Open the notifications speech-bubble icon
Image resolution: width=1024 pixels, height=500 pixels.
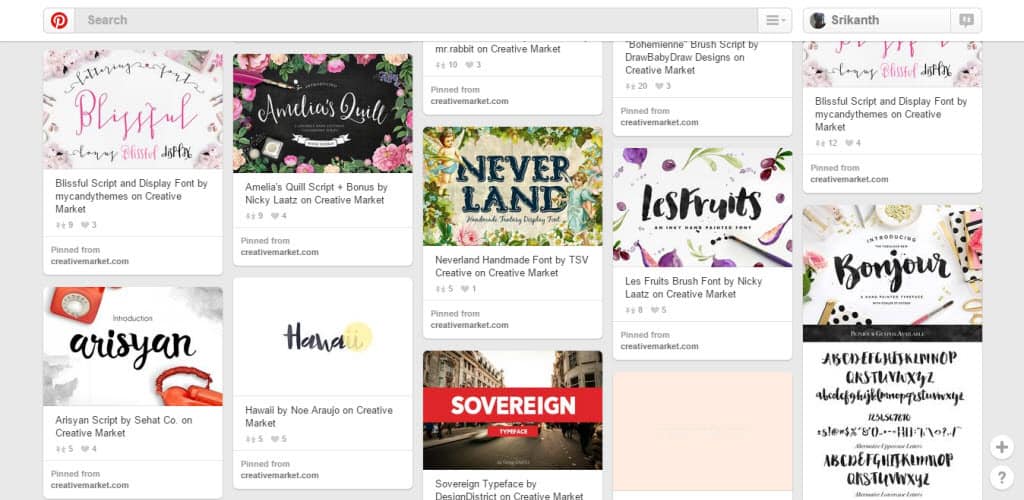(x=966, y=20)
